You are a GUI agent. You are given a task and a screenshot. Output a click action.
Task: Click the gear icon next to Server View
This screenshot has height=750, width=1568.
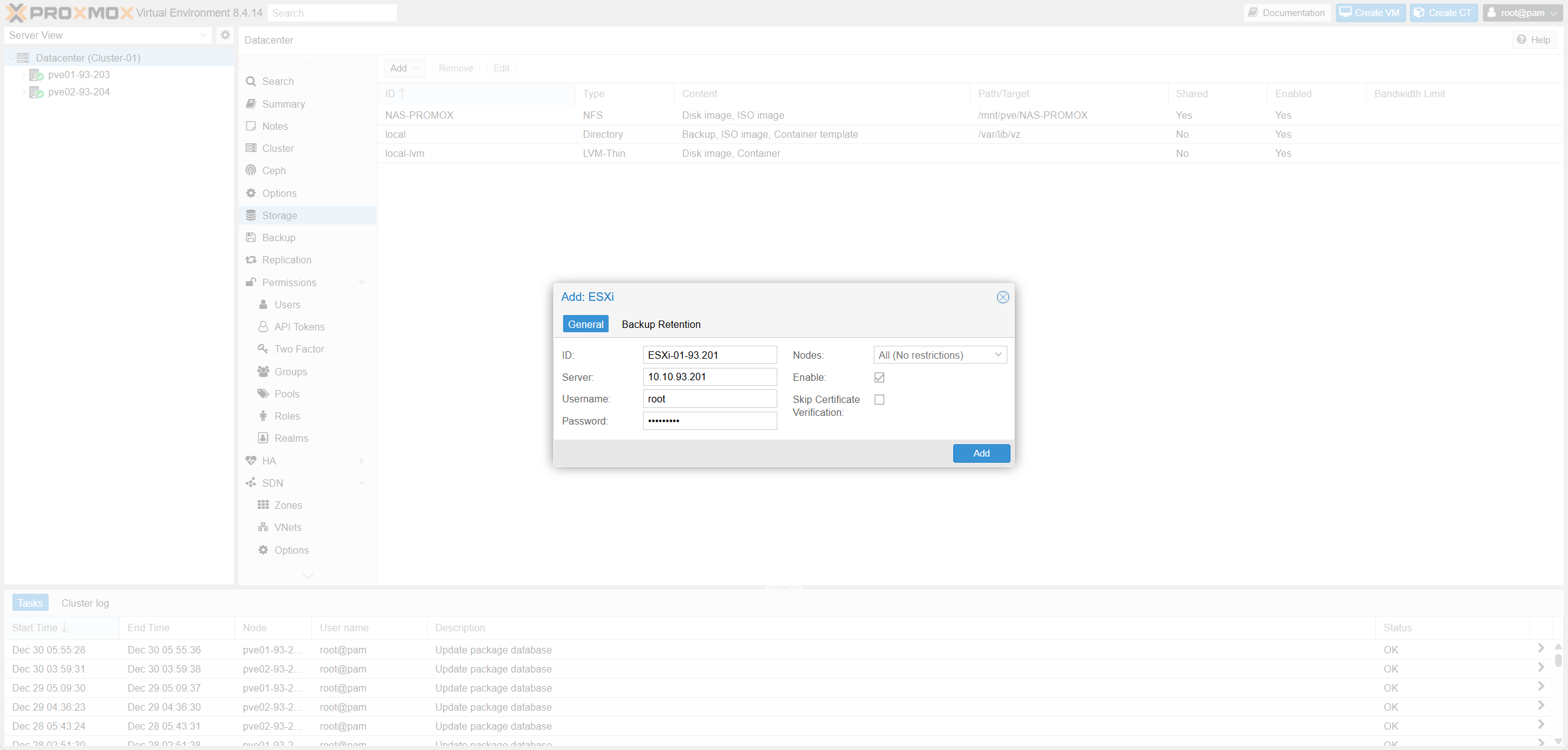pyautogui.click(x=225, y=35)
